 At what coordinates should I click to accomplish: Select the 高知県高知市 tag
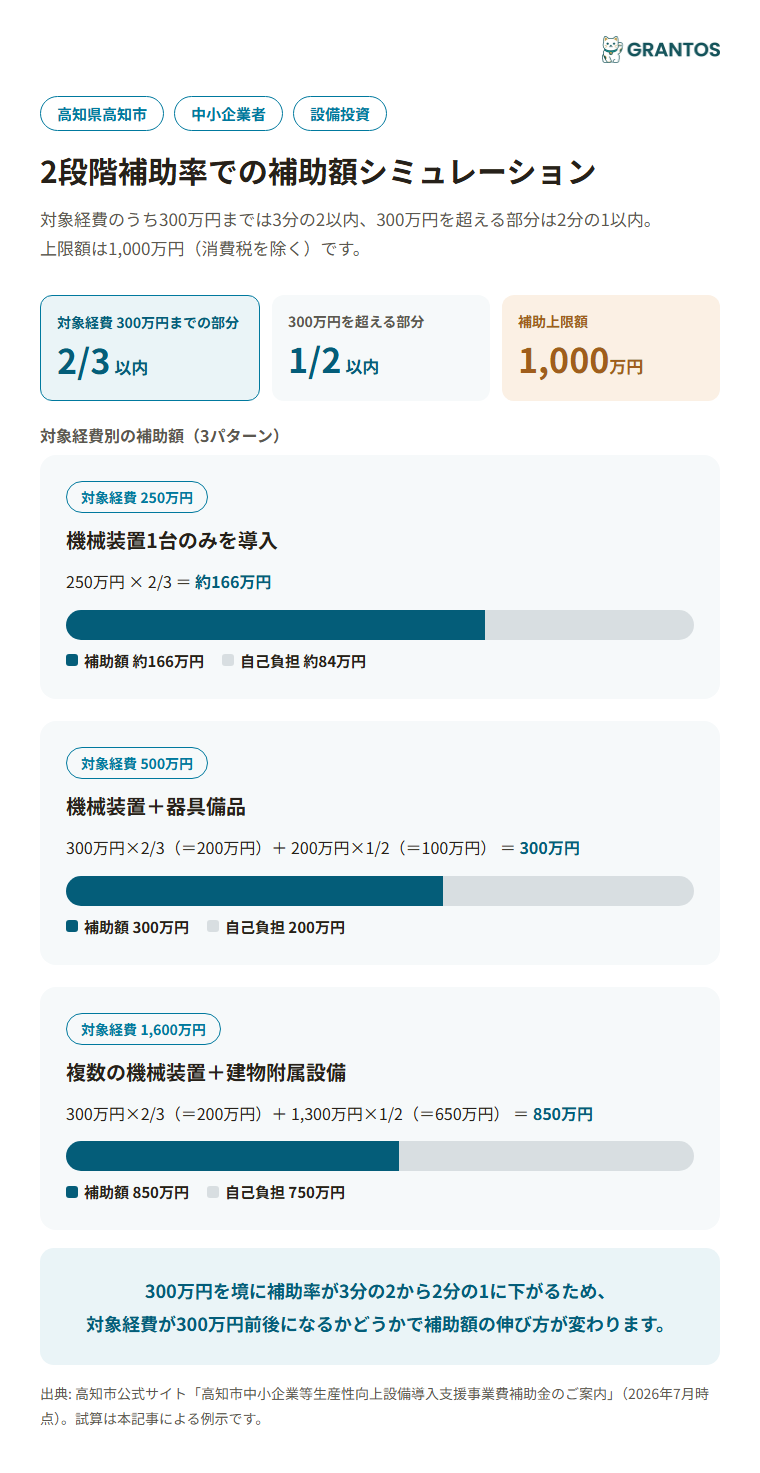pyautogui.click(x=101, y=114)
